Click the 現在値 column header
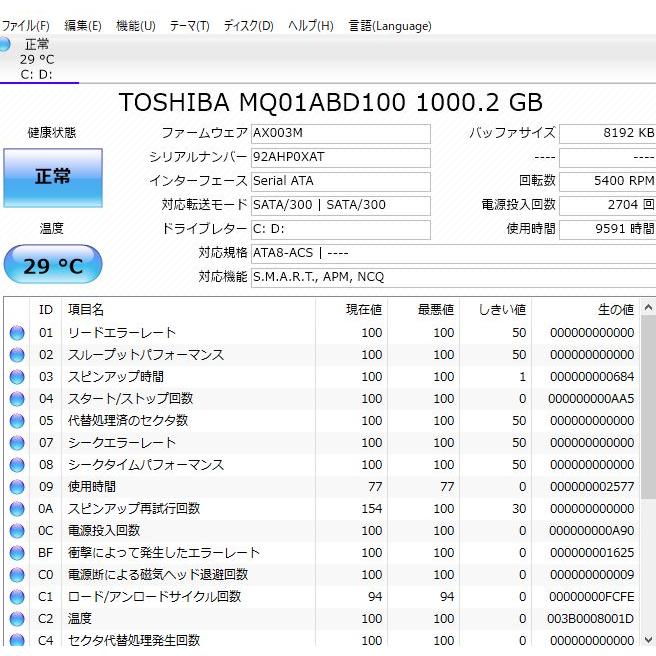 click(x=351, y=310)
